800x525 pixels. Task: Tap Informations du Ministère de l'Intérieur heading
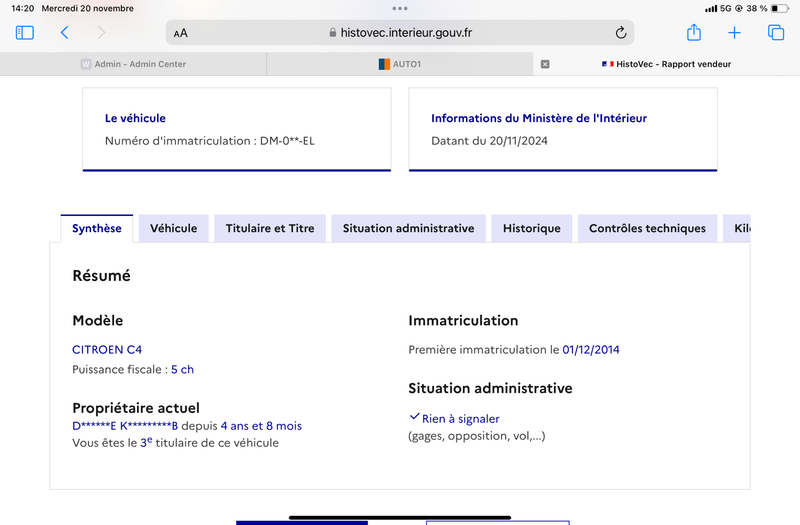pos(539,118)
